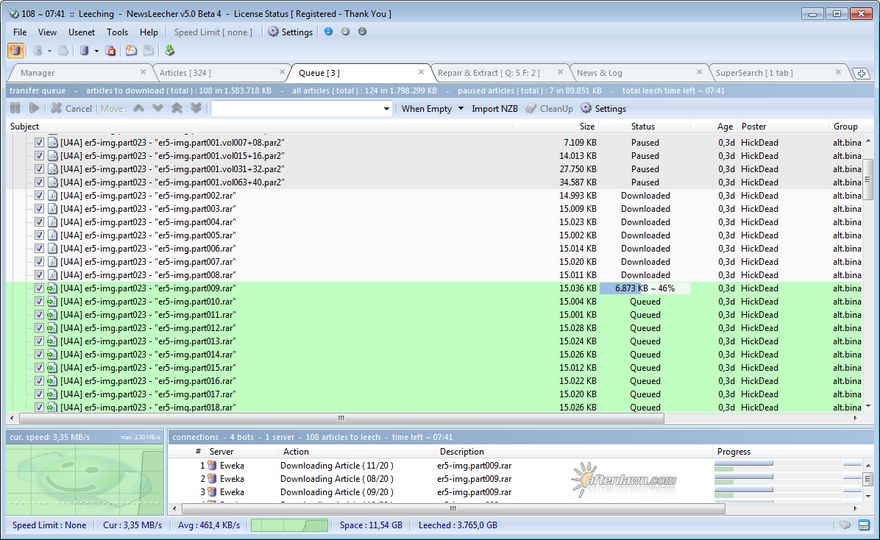Screen dimensions: 880x540
Task: Click the last dark gray round indicator
Action: pos(362,32)
